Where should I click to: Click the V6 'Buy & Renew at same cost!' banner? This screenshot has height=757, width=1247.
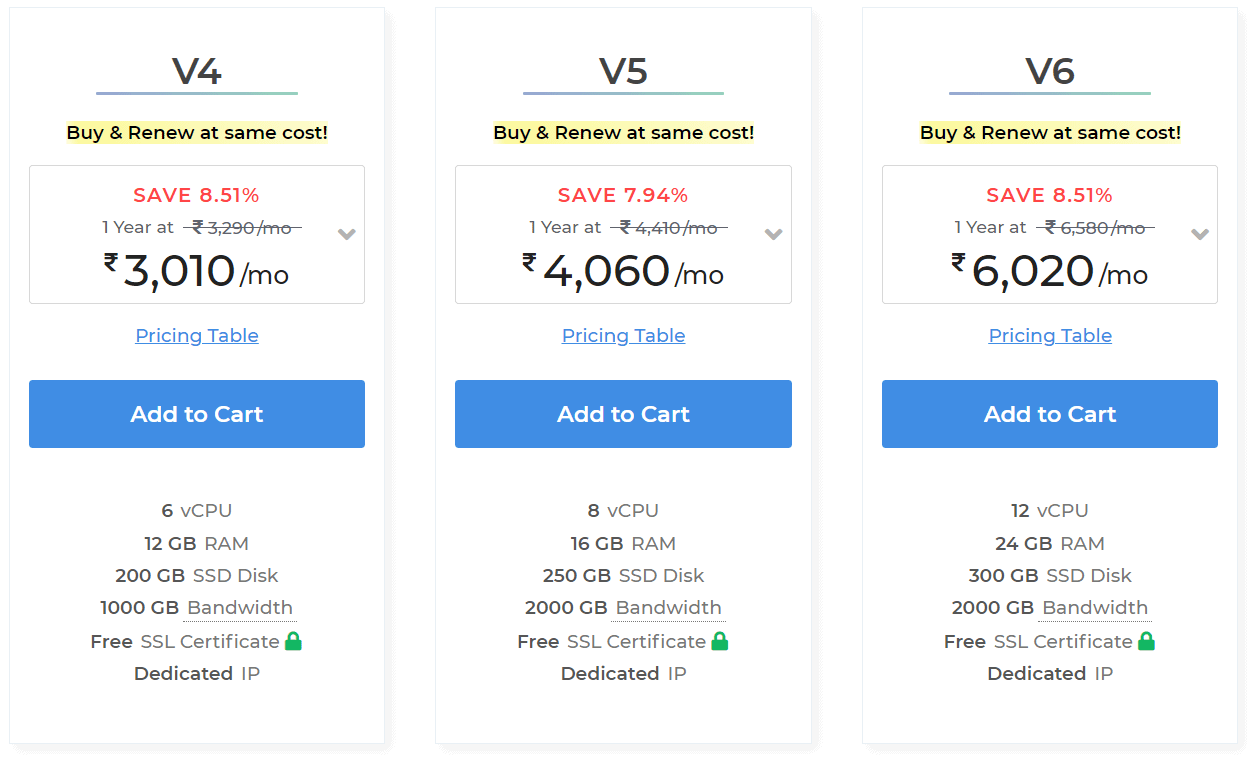point(1050,132)
